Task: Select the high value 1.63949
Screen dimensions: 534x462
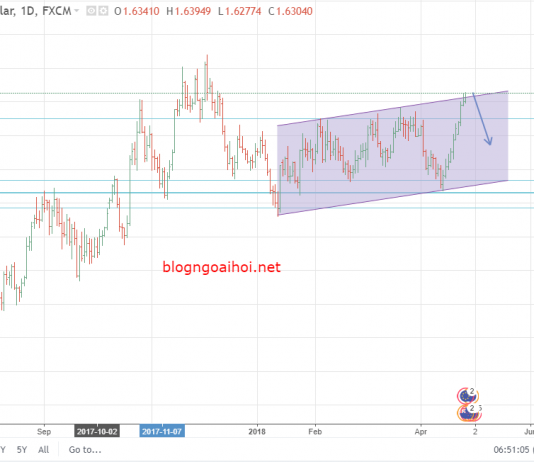Action: click(193, 11)
